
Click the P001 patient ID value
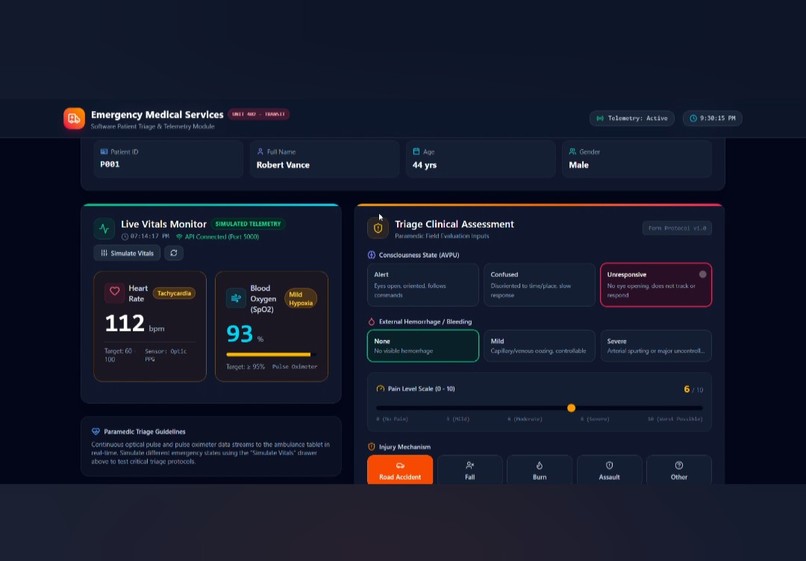[x=110, y=165]
